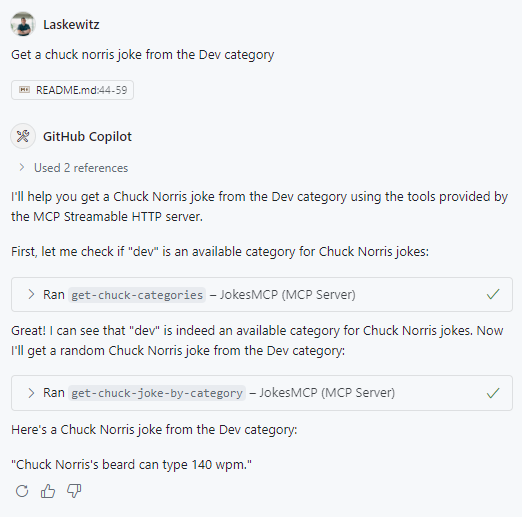Click the green checkmark for get-chuck-joke-by-category
Viewport: 522px width, 517px height.
pos(493,393)
